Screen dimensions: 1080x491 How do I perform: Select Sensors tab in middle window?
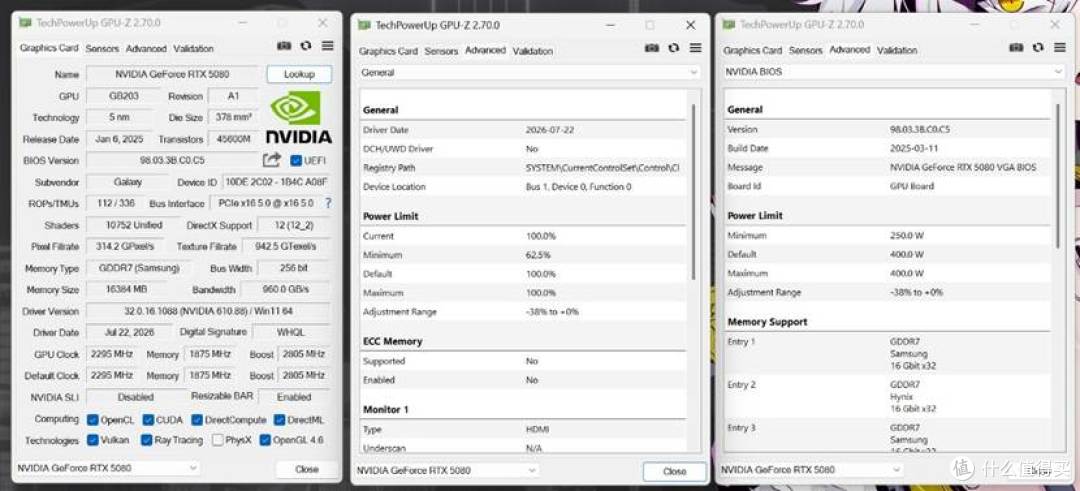coord(442,51)
